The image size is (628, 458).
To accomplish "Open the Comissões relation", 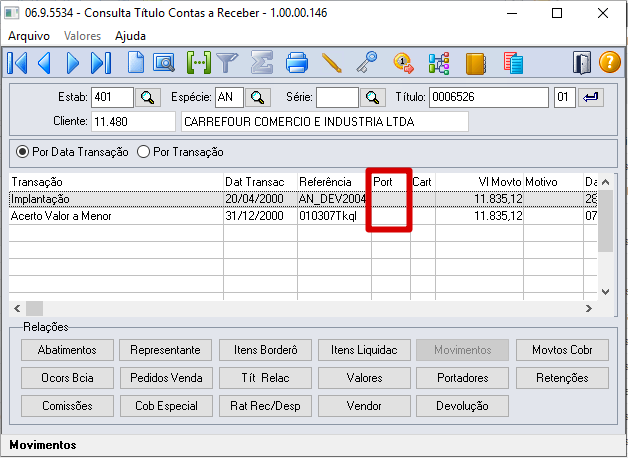I will [x=67, y=406].
